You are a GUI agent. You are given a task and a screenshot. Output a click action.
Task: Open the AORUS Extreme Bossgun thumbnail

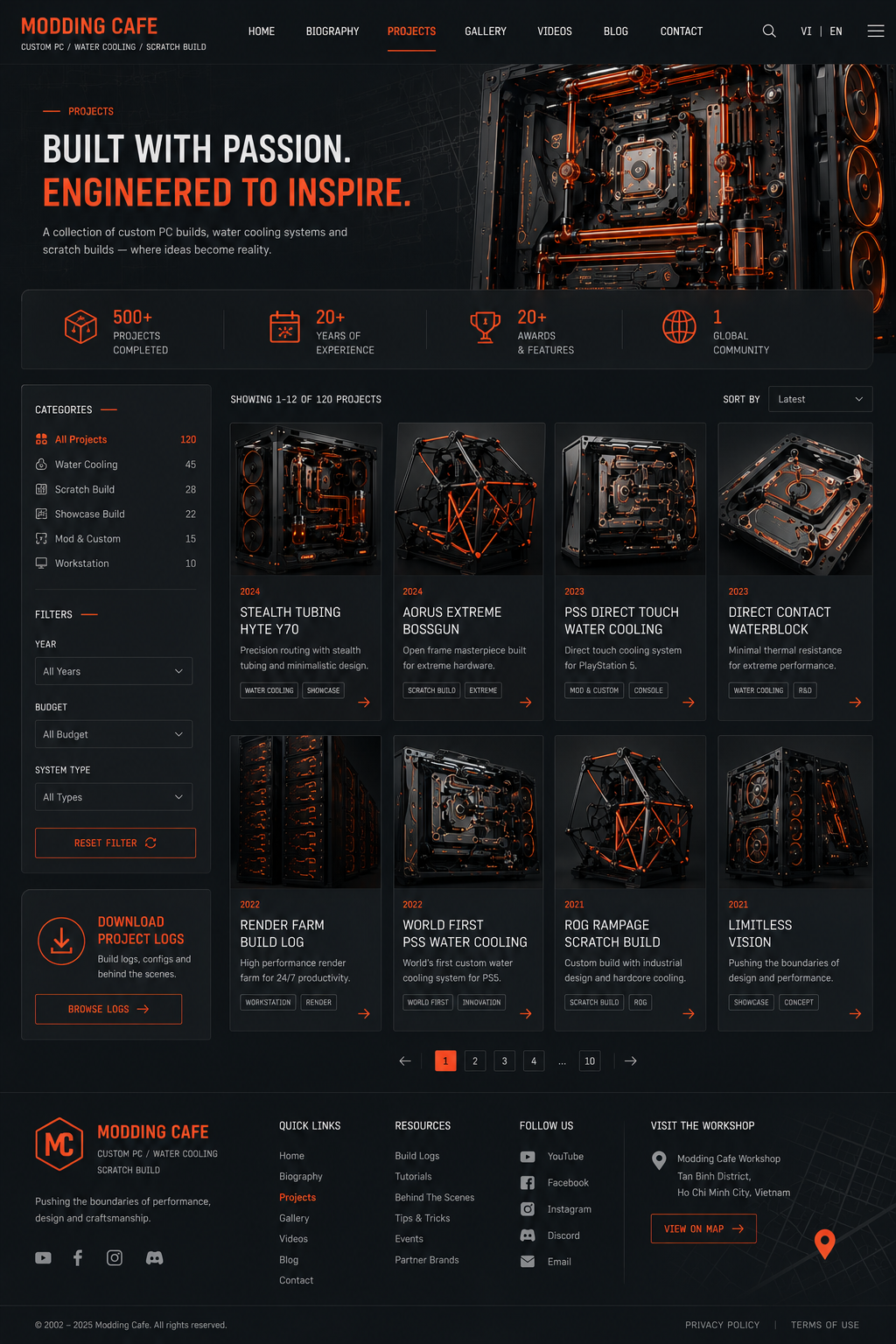[470, 499]
